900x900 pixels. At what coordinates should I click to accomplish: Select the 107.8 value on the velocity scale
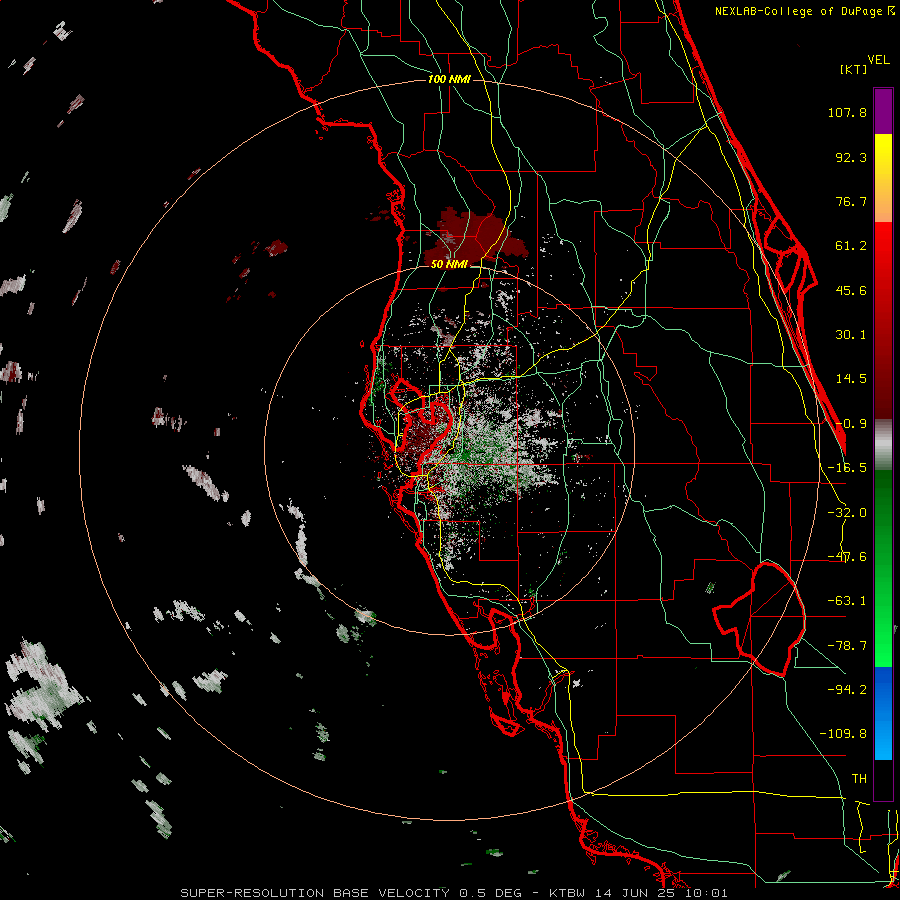pos(847,112)
